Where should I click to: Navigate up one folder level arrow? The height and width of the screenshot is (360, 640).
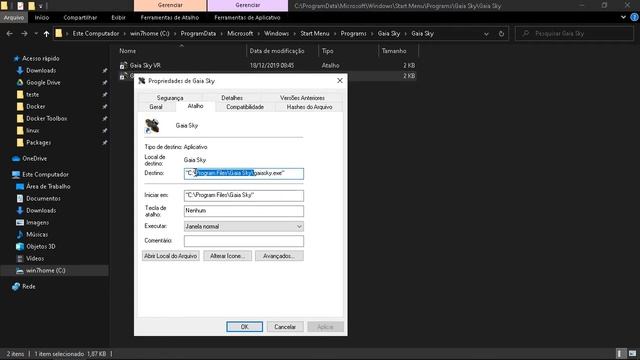click(47, 34)
